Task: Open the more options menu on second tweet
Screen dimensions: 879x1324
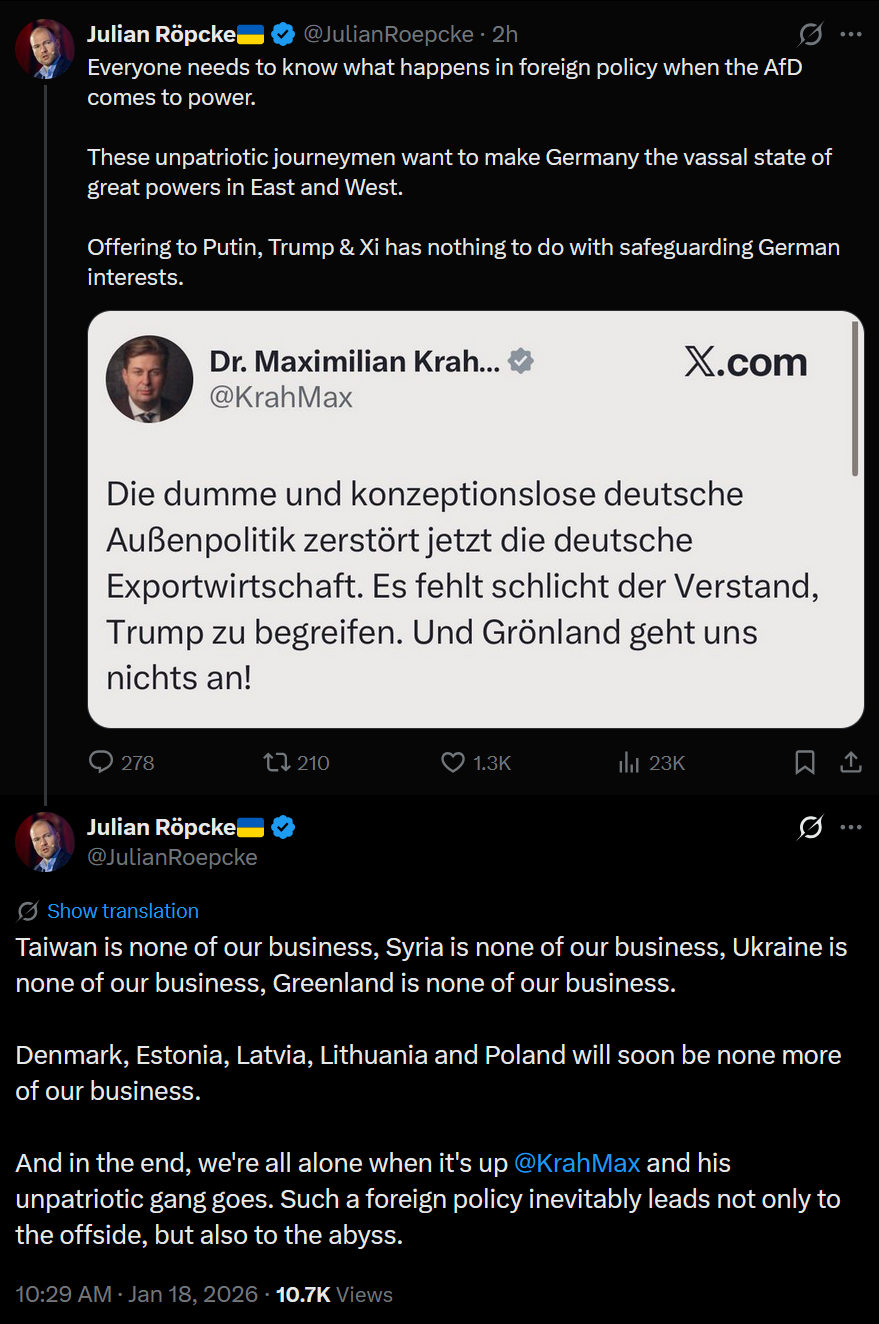Action: point(851,827)
